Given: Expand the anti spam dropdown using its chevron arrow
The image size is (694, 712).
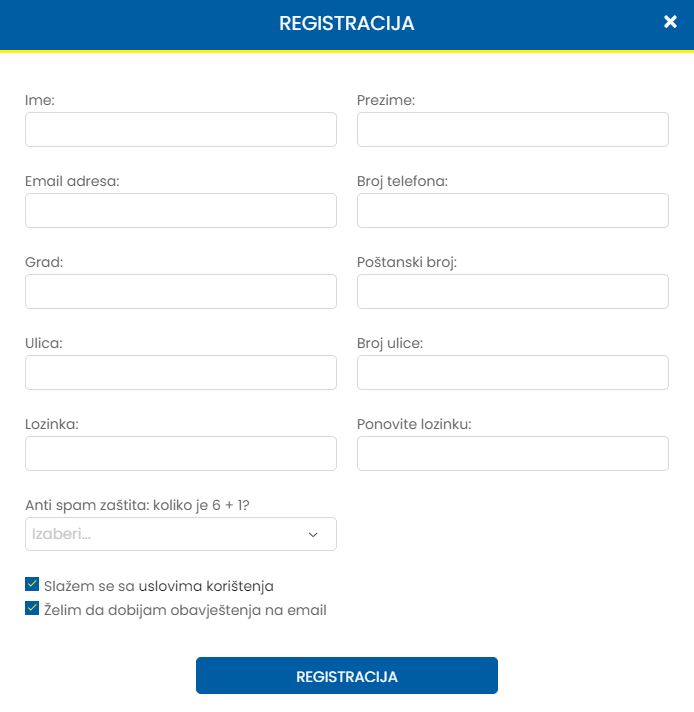Looking at the screenshot, I should [x=313, y=534].
